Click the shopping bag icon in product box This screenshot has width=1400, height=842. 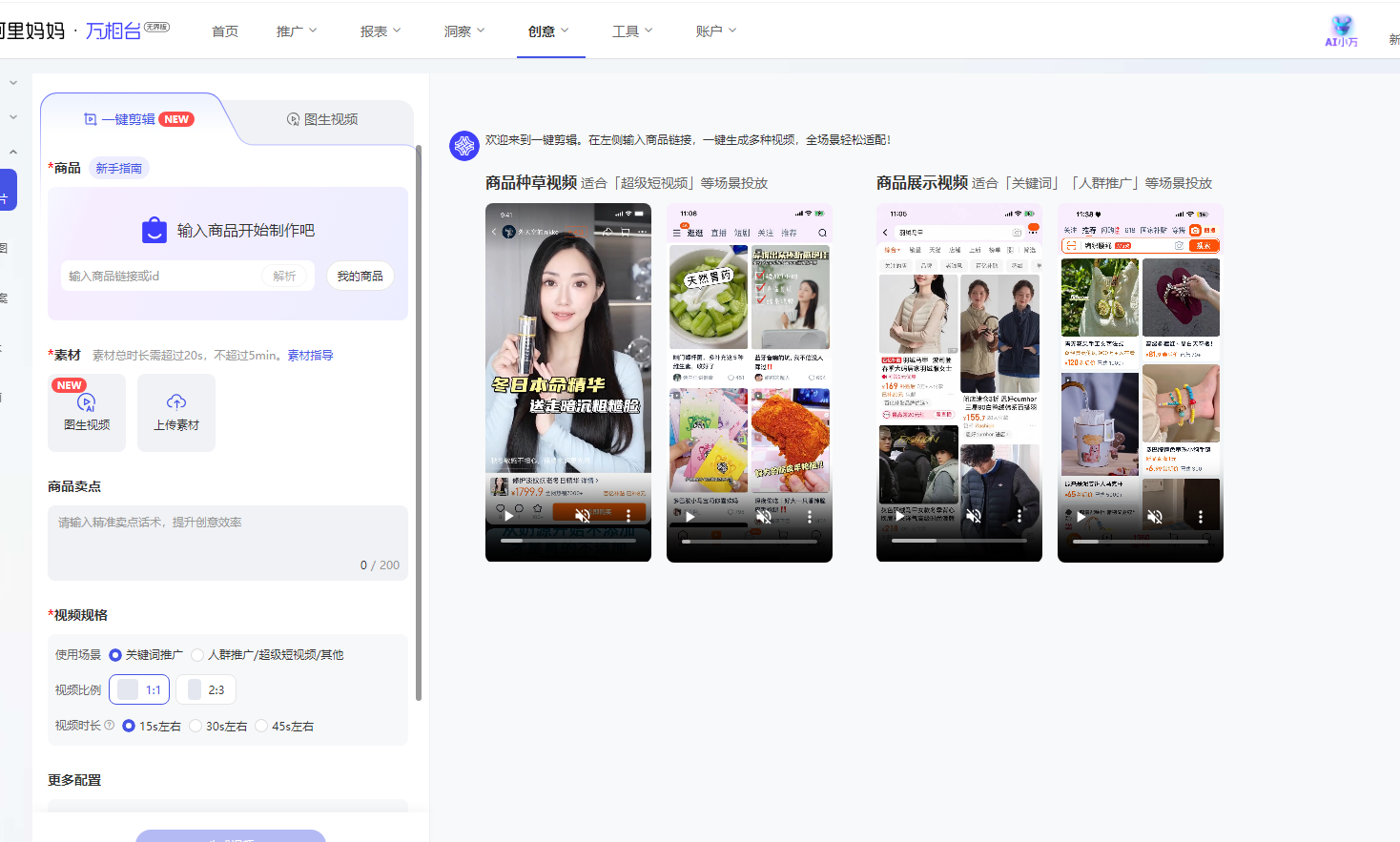tap(154, 231)
